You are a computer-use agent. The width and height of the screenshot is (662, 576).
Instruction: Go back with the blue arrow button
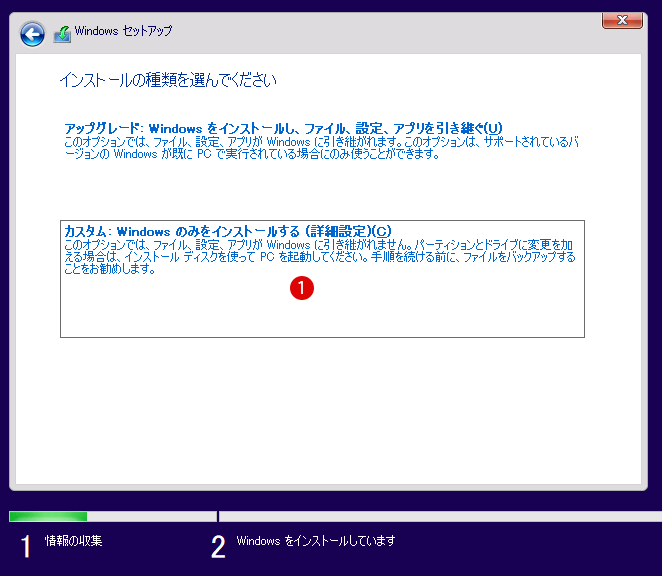[32, 34]
